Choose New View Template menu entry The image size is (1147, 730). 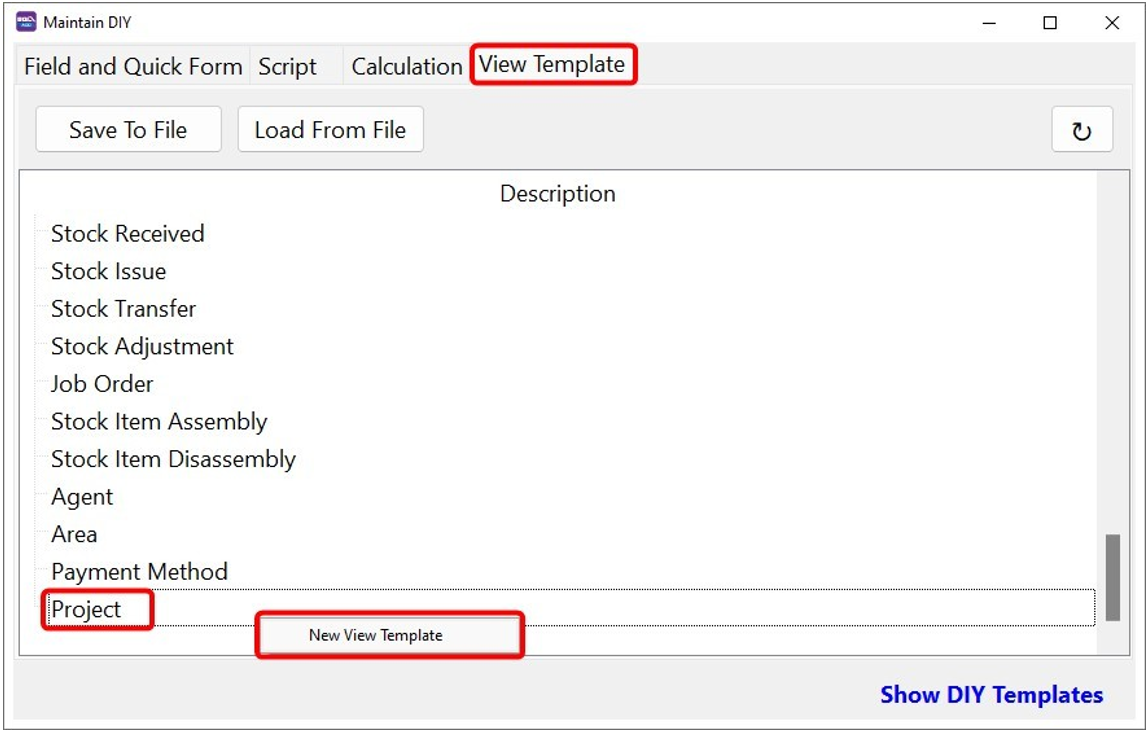tap(376, 635)
